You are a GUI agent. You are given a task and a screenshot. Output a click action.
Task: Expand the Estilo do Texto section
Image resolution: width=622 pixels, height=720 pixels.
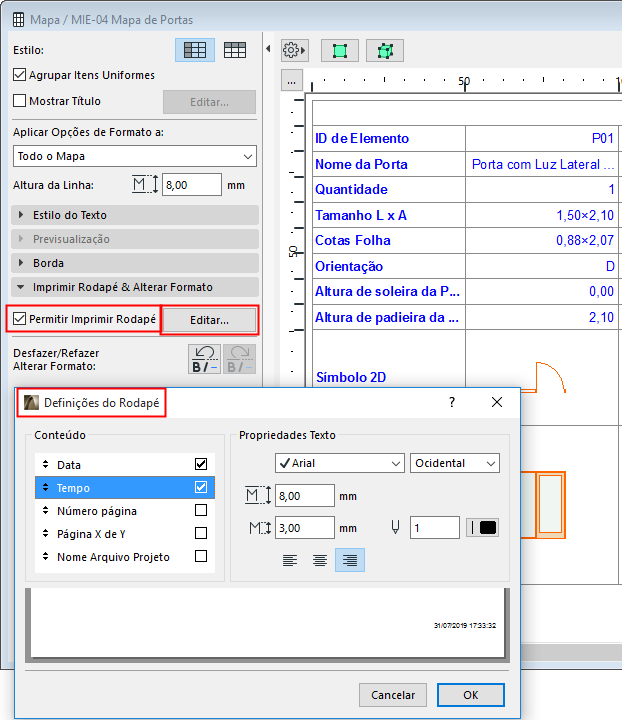[134, 215]
